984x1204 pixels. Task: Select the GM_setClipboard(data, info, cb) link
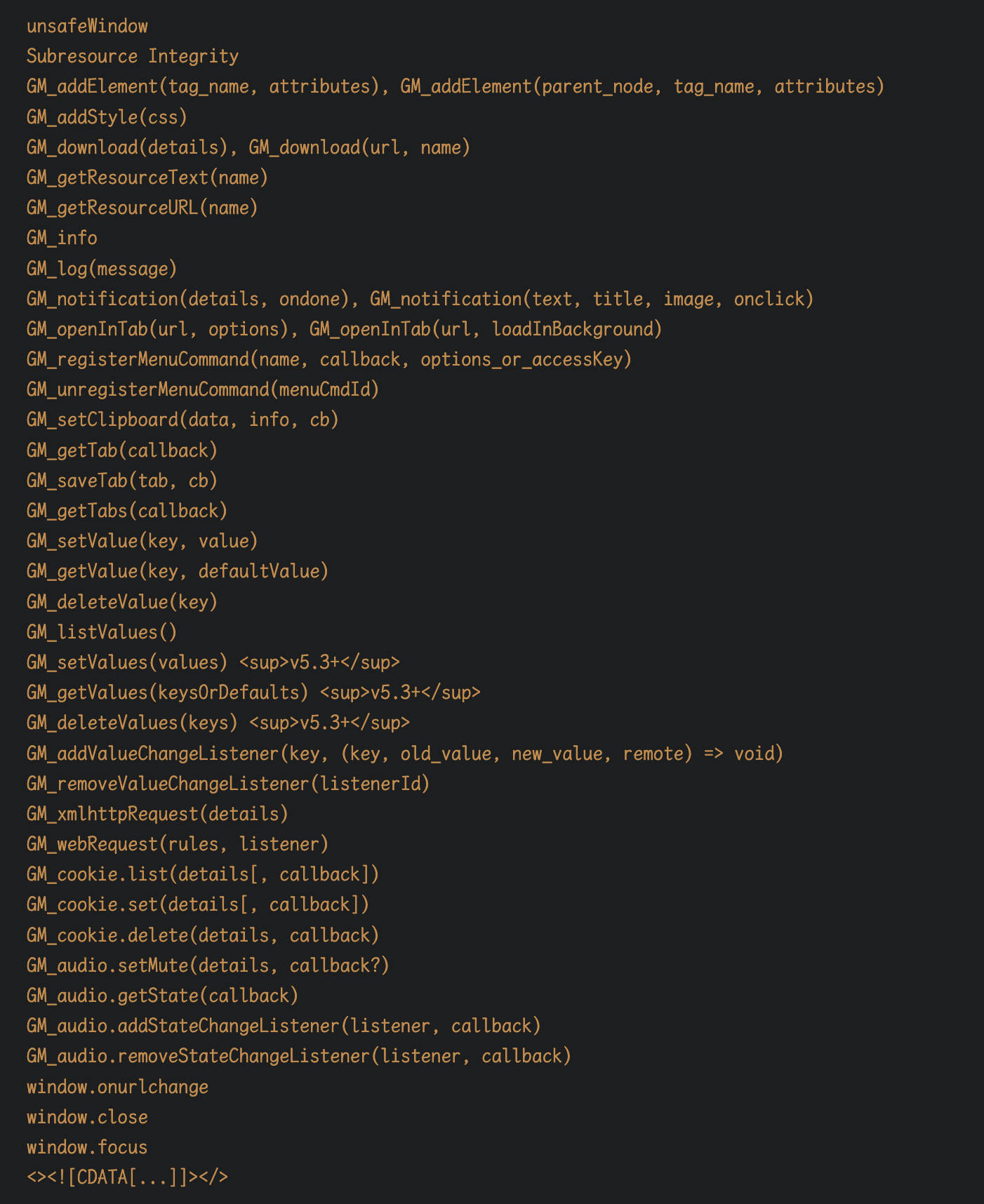pyautogui.click(x=182, y=420)
